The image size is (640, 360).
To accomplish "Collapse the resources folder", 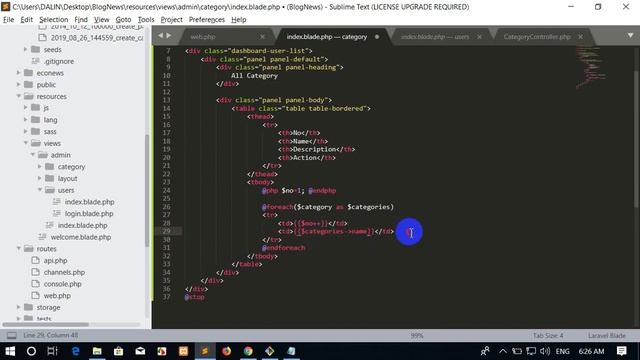I will (x=18, y=96).
